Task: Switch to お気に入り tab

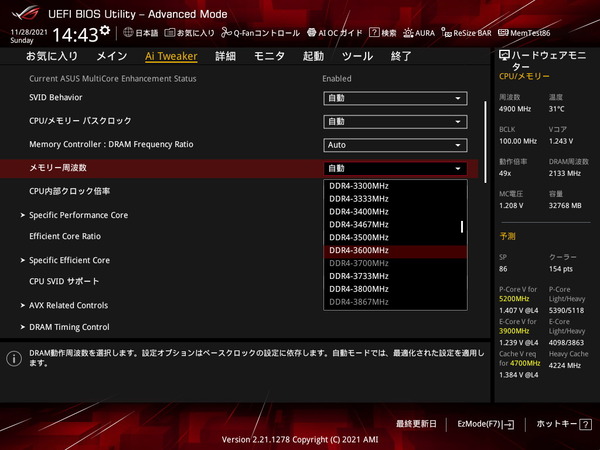Action: (x=52, y=56)
